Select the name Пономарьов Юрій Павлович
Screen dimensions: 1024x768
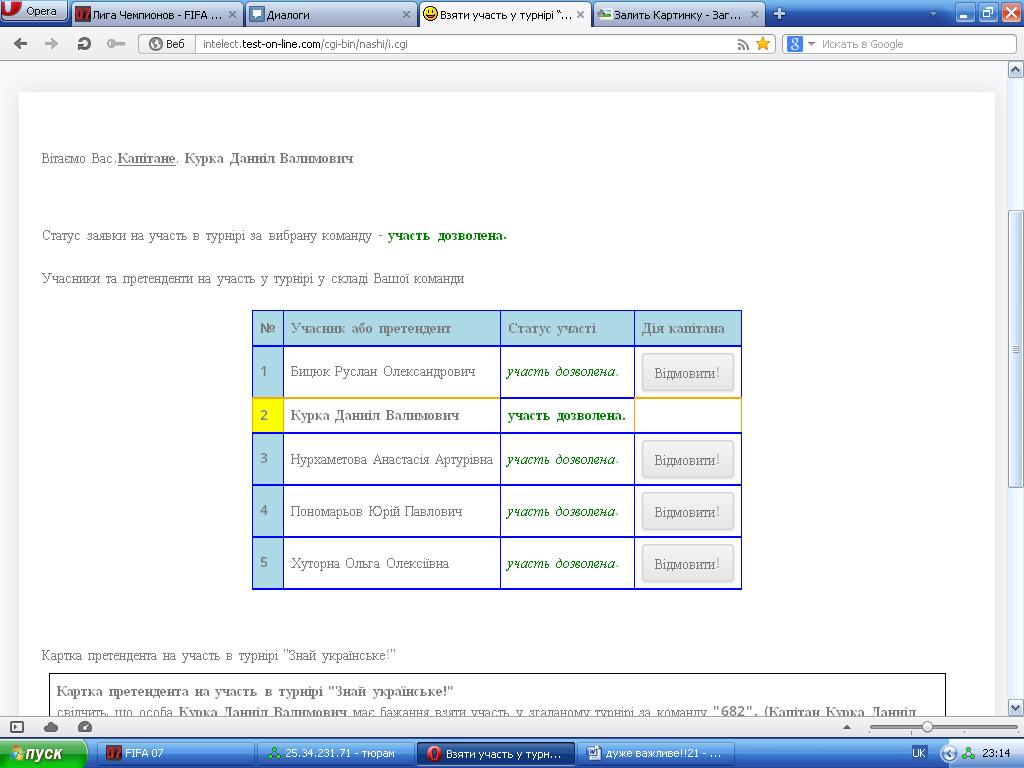[x=376, y=511]
